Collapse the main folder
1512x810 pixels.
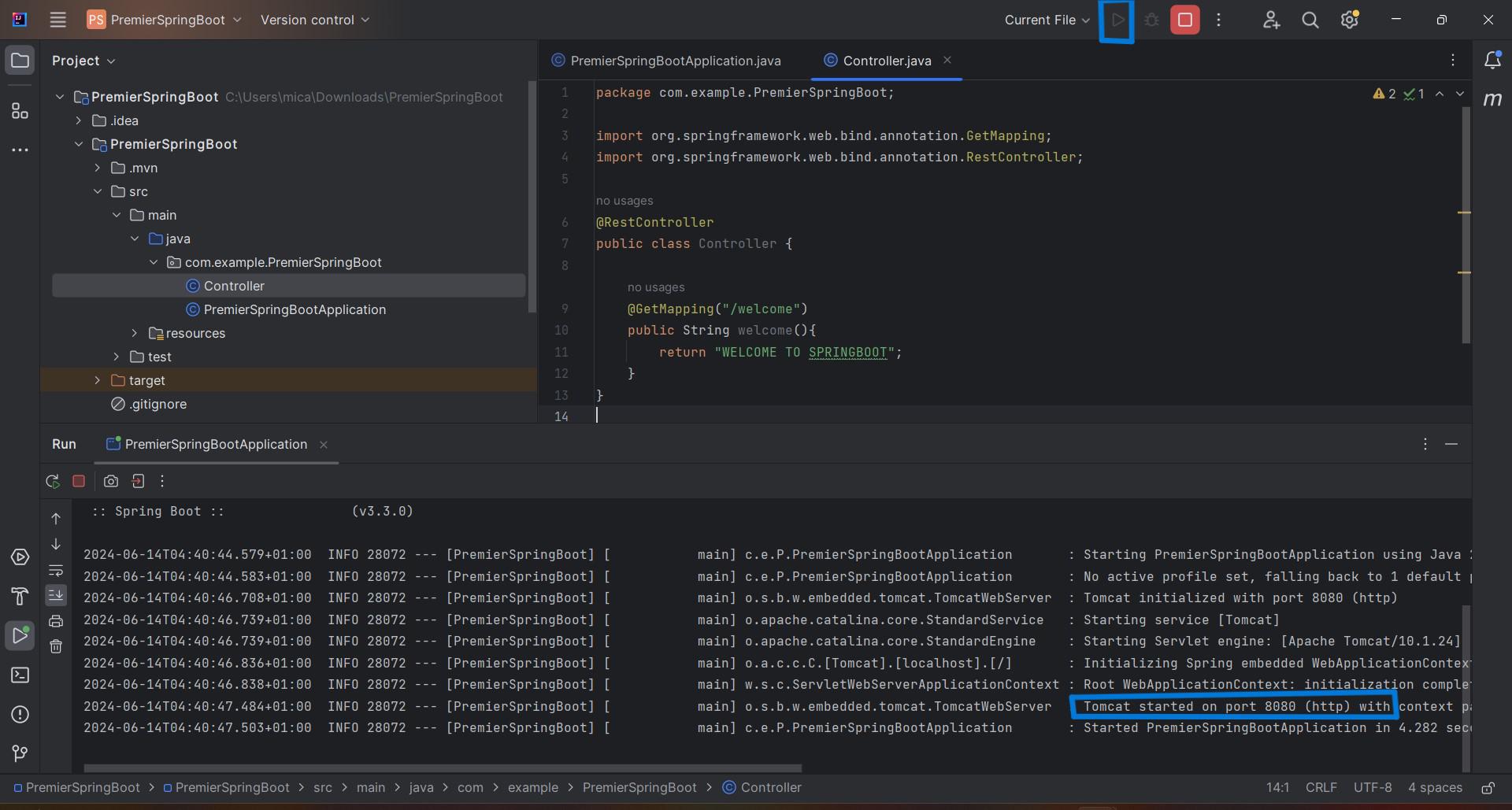click(x=117, y=215)
